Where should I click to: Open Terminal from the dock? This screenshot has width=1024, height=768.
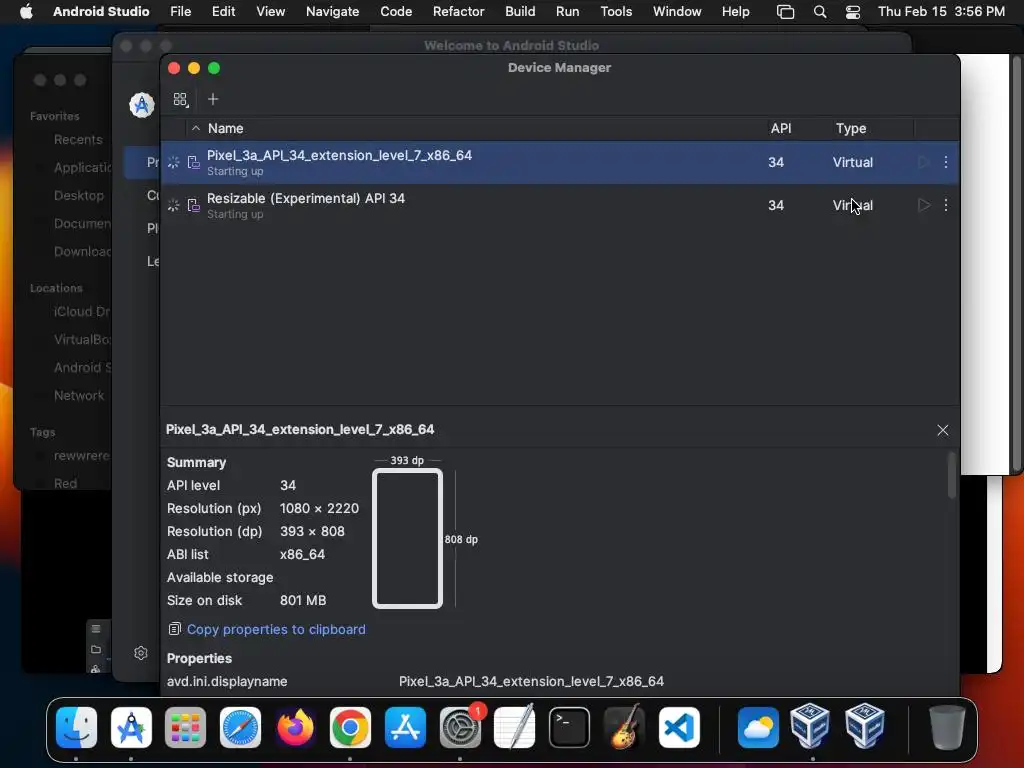pos(569,727)
